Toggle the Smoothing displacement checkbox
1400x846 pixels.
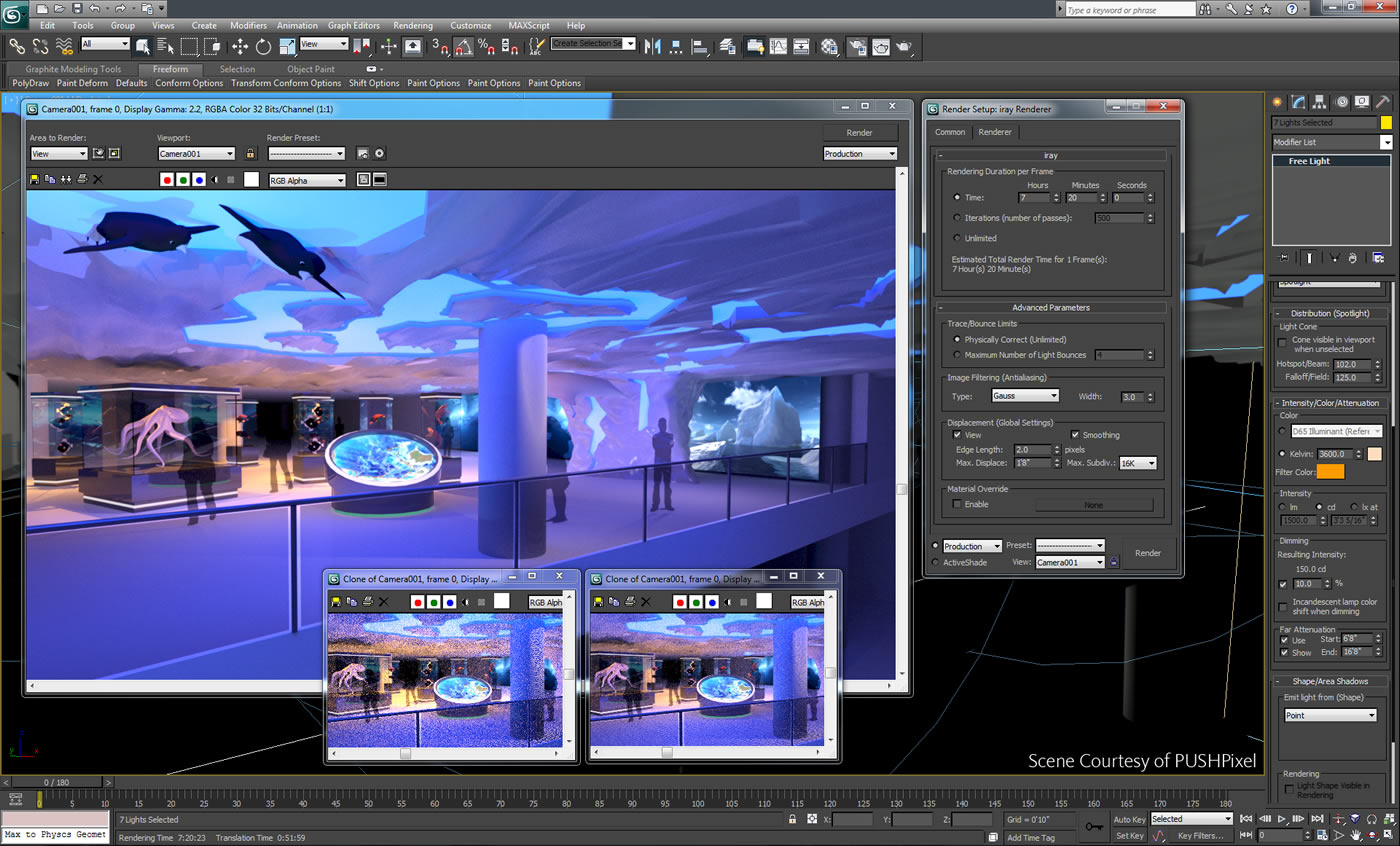[x=1075, y=435]
